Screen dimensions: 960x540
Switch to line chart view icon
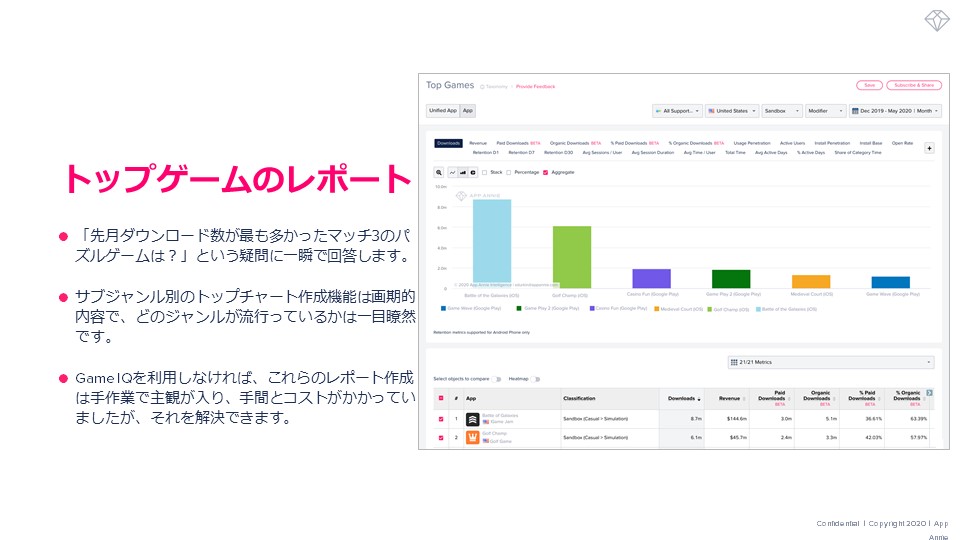(452, 172)
